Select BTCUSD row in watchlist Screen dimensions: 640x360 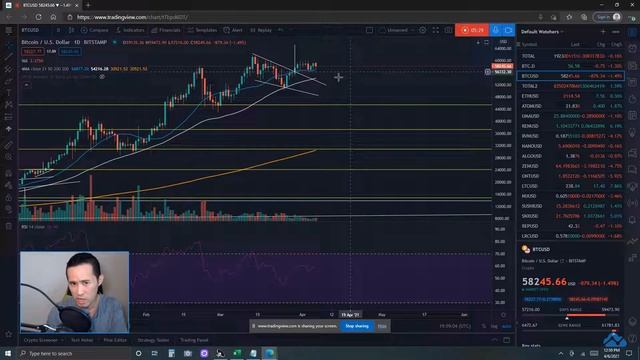pos(571,76)
